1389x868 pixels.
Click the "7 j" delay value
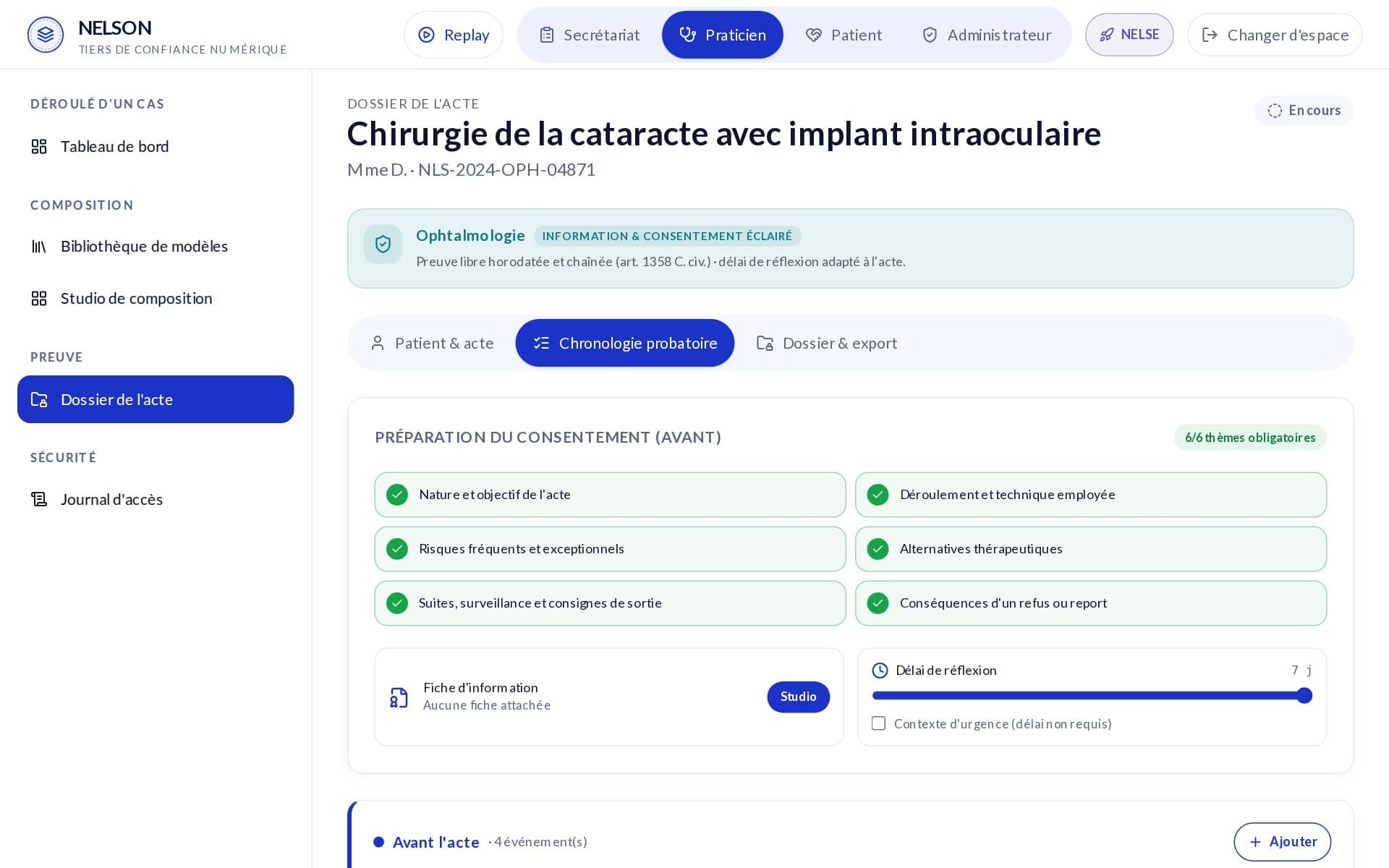pyautogui.click(x=1301, y=671)
